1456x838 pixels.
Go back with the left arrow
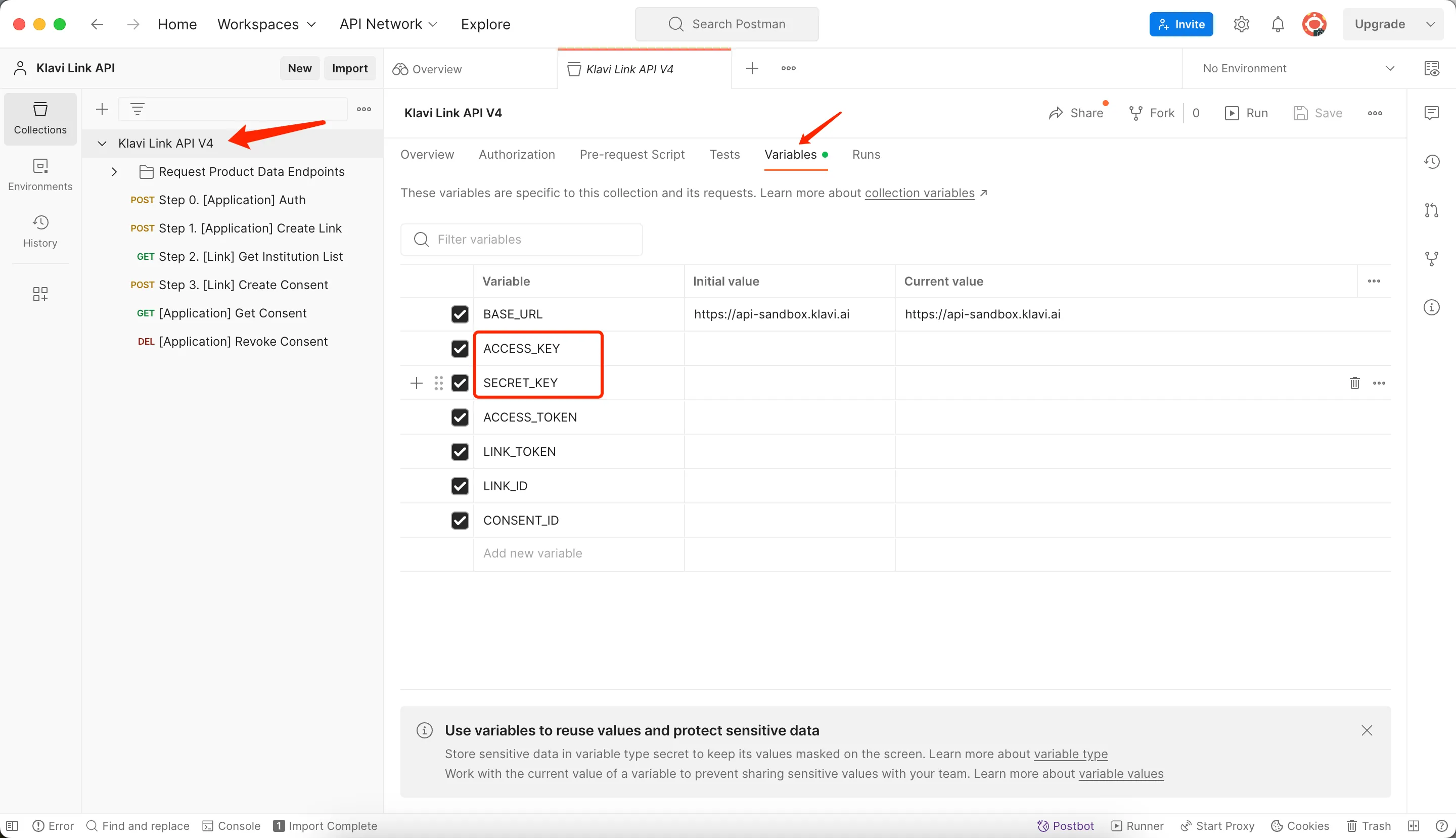point(97,24)
